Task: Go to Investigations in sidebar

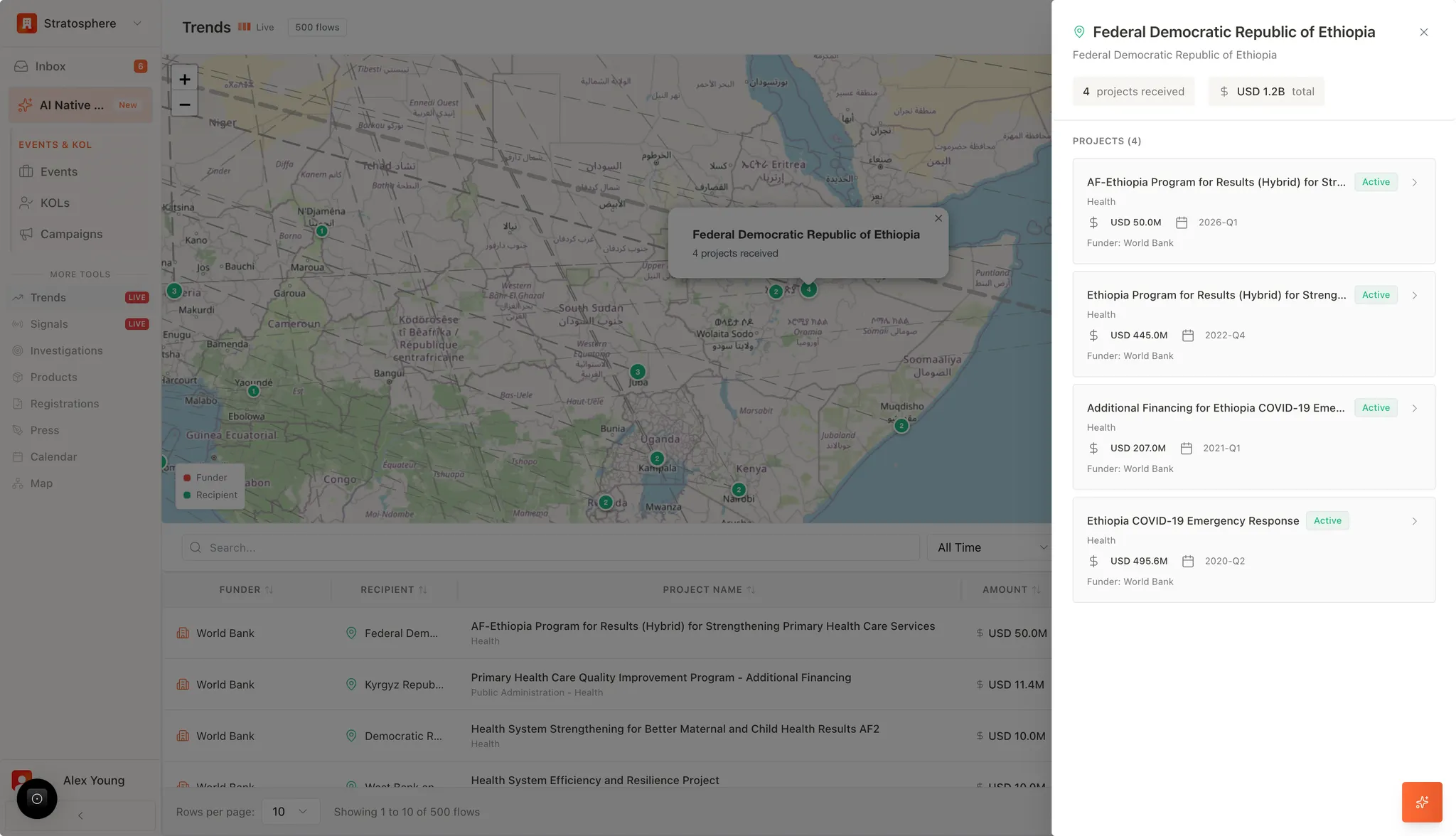Action: tap(66, 350)
